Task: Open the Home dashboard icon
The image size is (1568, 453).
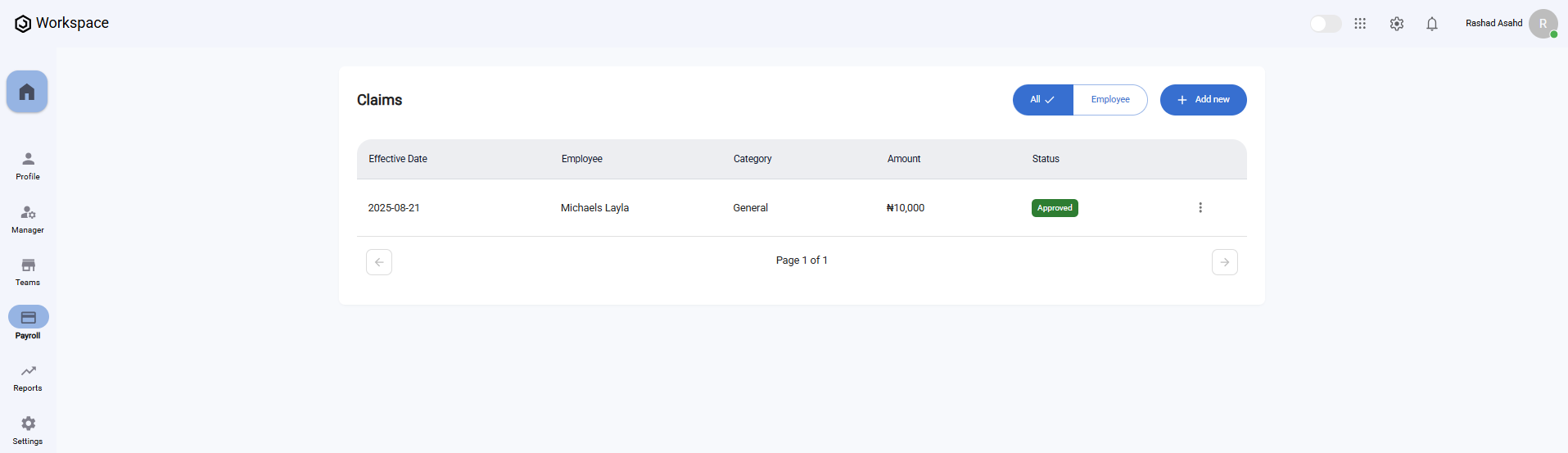Action: coord(27,92)
